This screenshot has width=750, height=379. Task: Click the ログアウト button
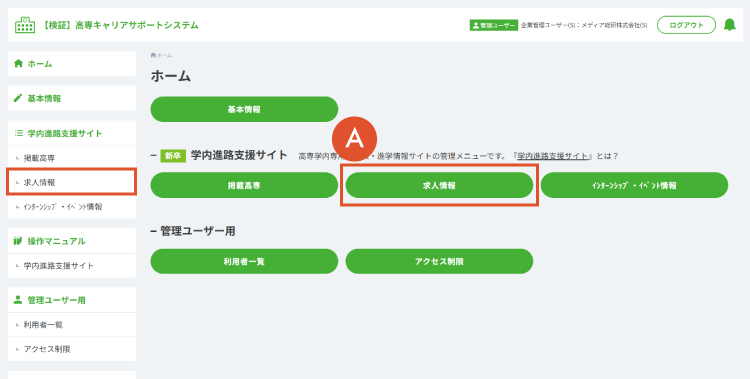pyautogui.click(x=686, y=25)
